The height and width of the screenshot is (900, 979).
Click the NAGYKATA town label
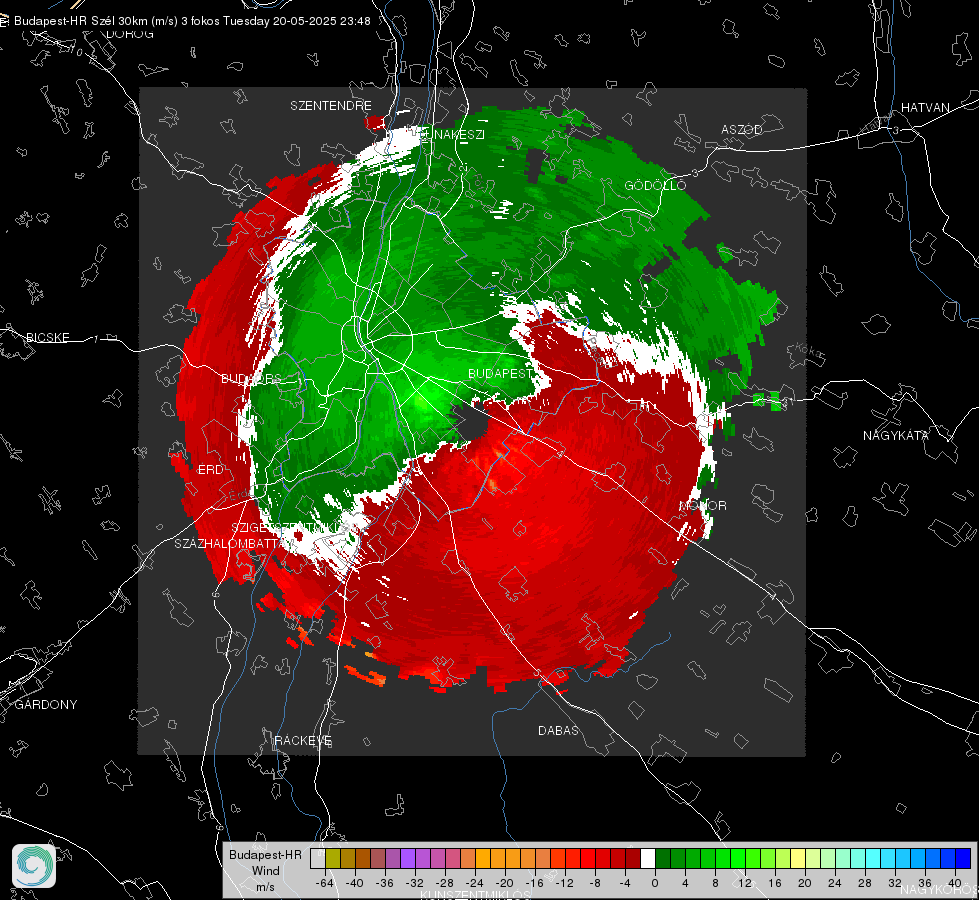[x=896, y=435]
